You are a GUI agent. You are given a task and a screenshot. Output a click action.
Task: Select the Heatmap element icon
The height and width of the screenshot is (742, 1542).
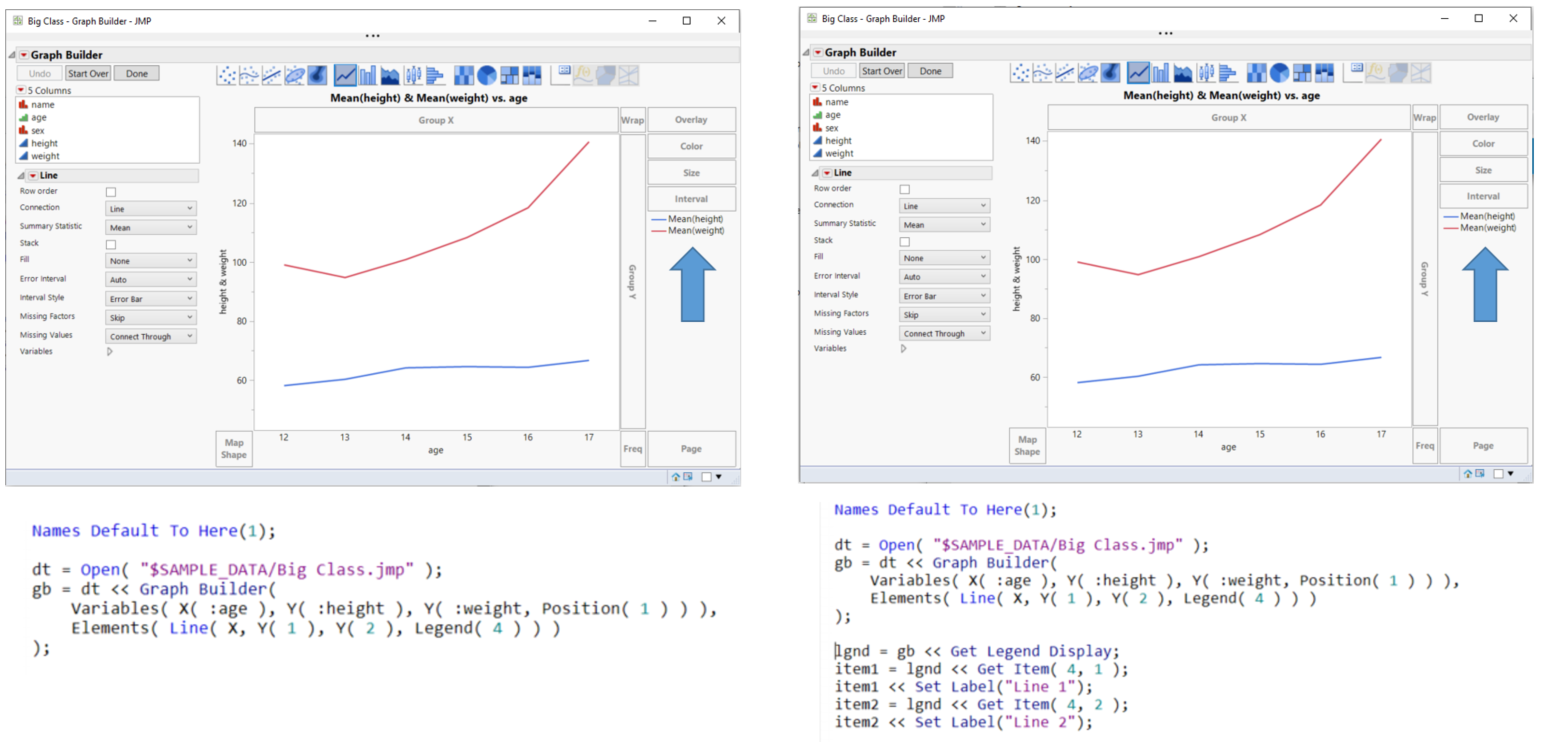(463, 74)
